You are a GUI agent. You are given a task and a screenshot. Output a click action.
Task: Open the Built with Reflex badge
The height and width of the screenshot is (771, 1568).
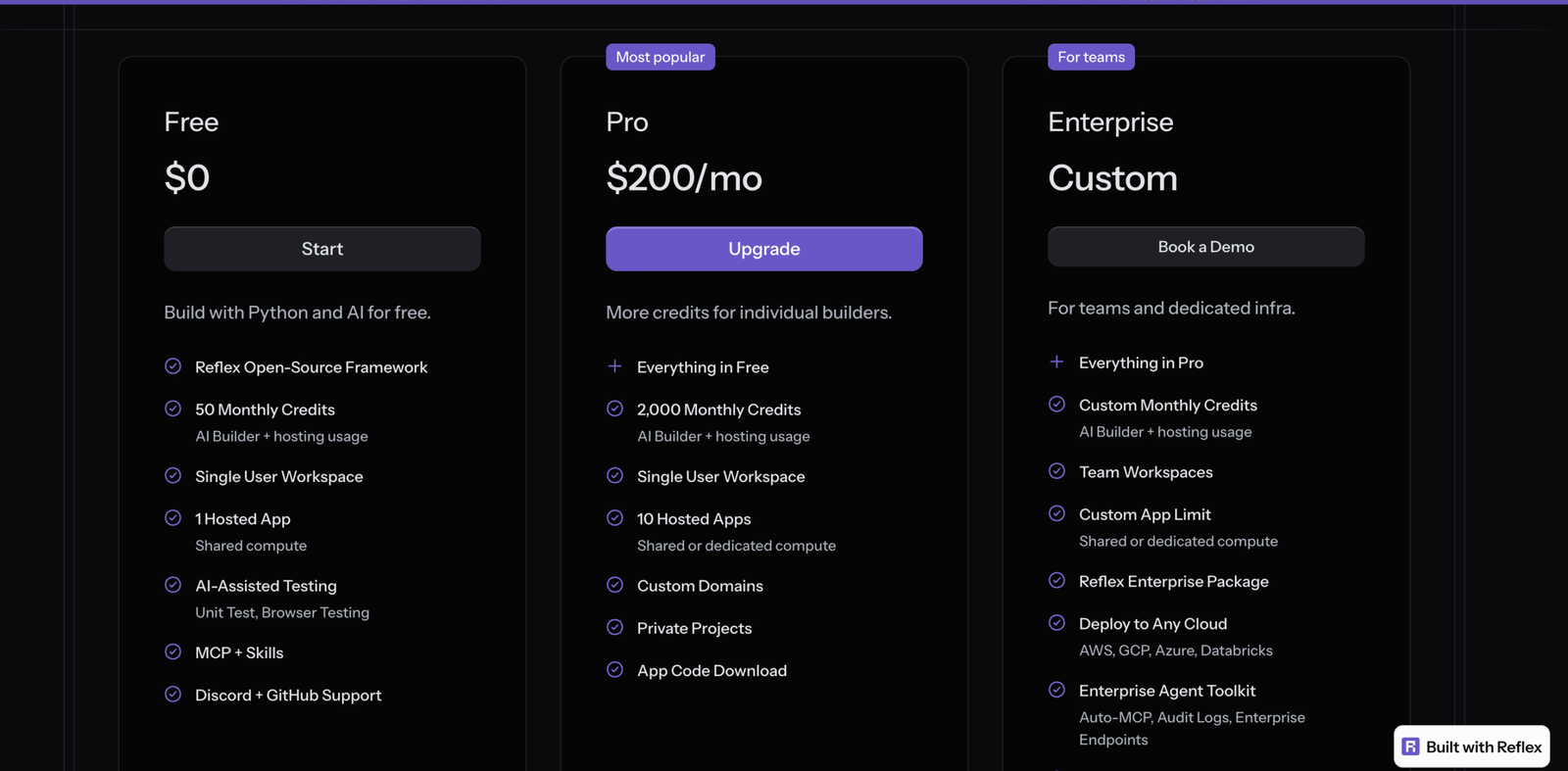click(1472, 747)
